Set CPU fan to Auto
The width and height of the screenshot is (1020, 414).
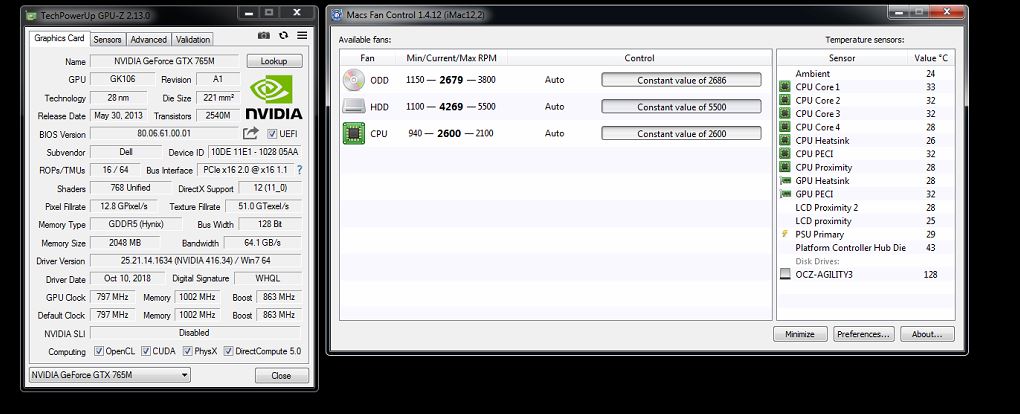tap(554, 133)
